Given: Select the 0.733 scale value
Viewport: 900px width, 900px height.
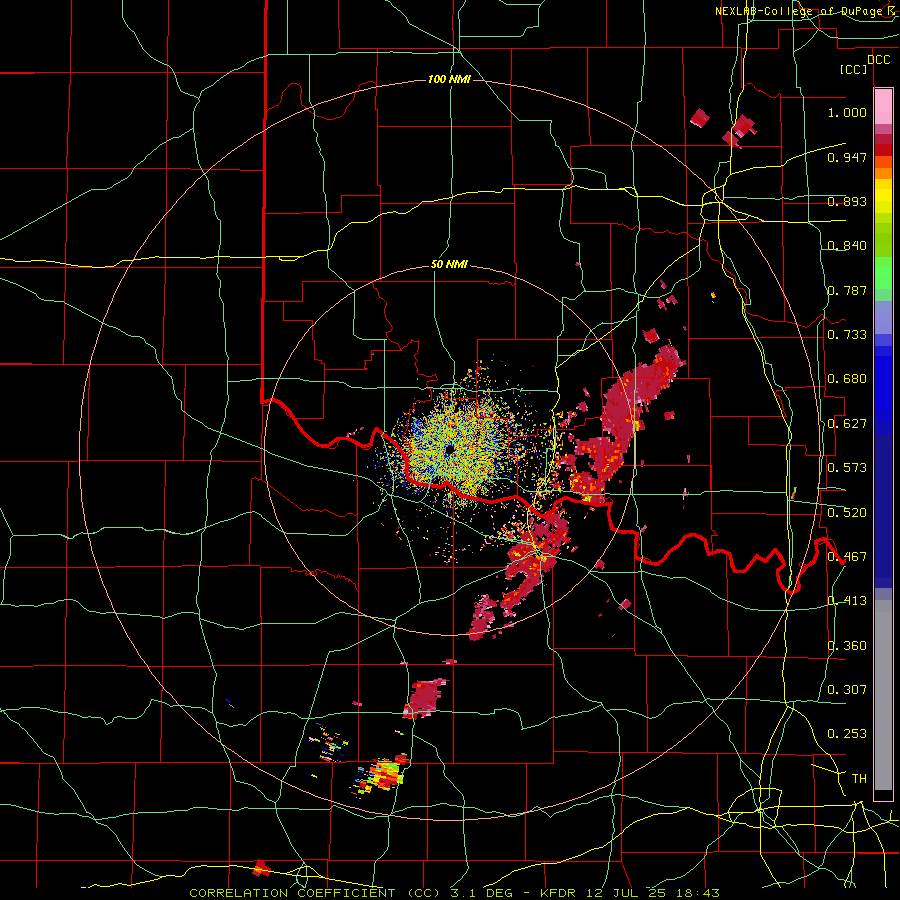Looking at the screenshot, I should tap(847, 335).
